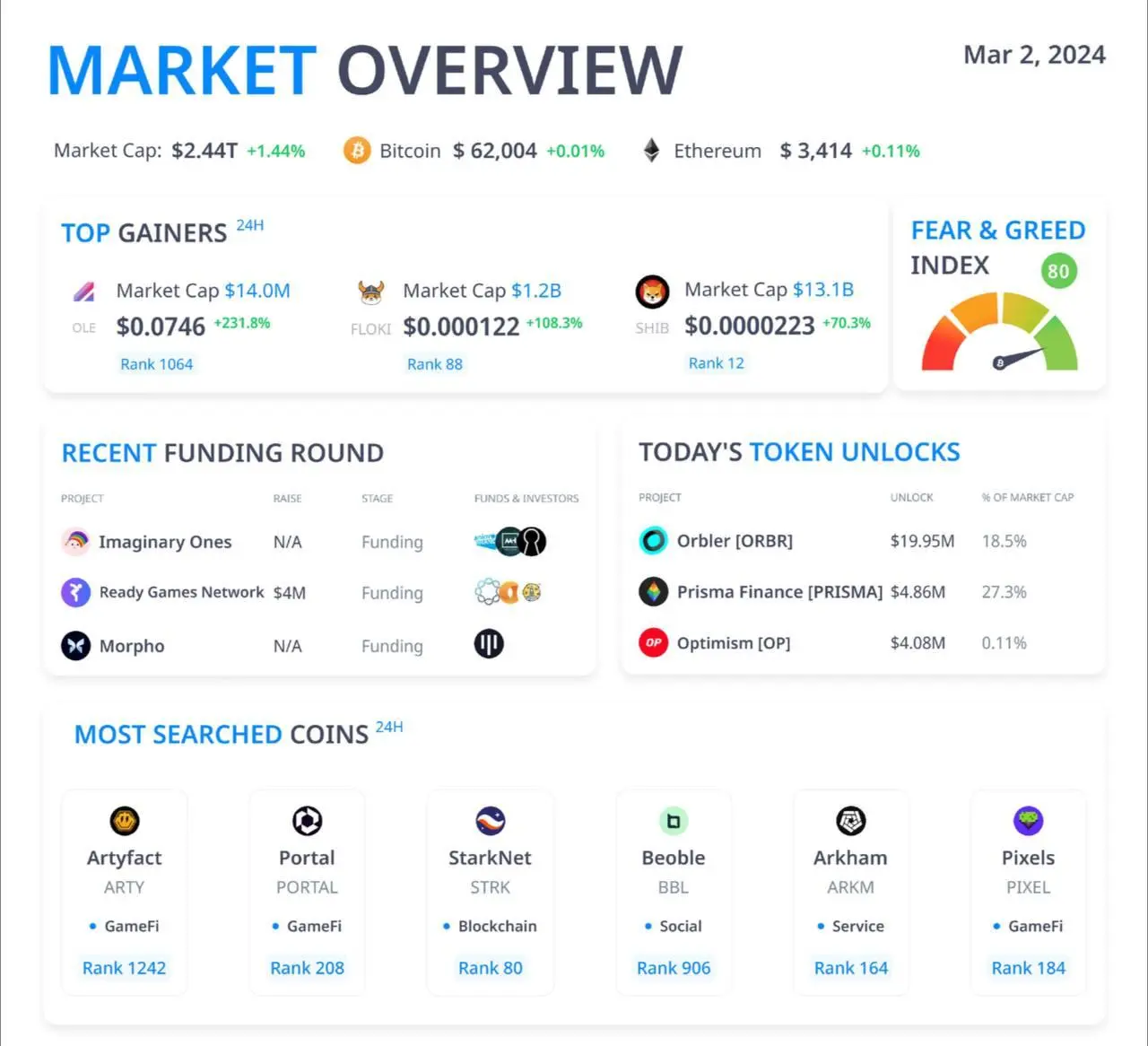This screenshot has width=1148, height=1046.
Task: Click the Ethereum diamond logo icon
Action: pos(652,150)
